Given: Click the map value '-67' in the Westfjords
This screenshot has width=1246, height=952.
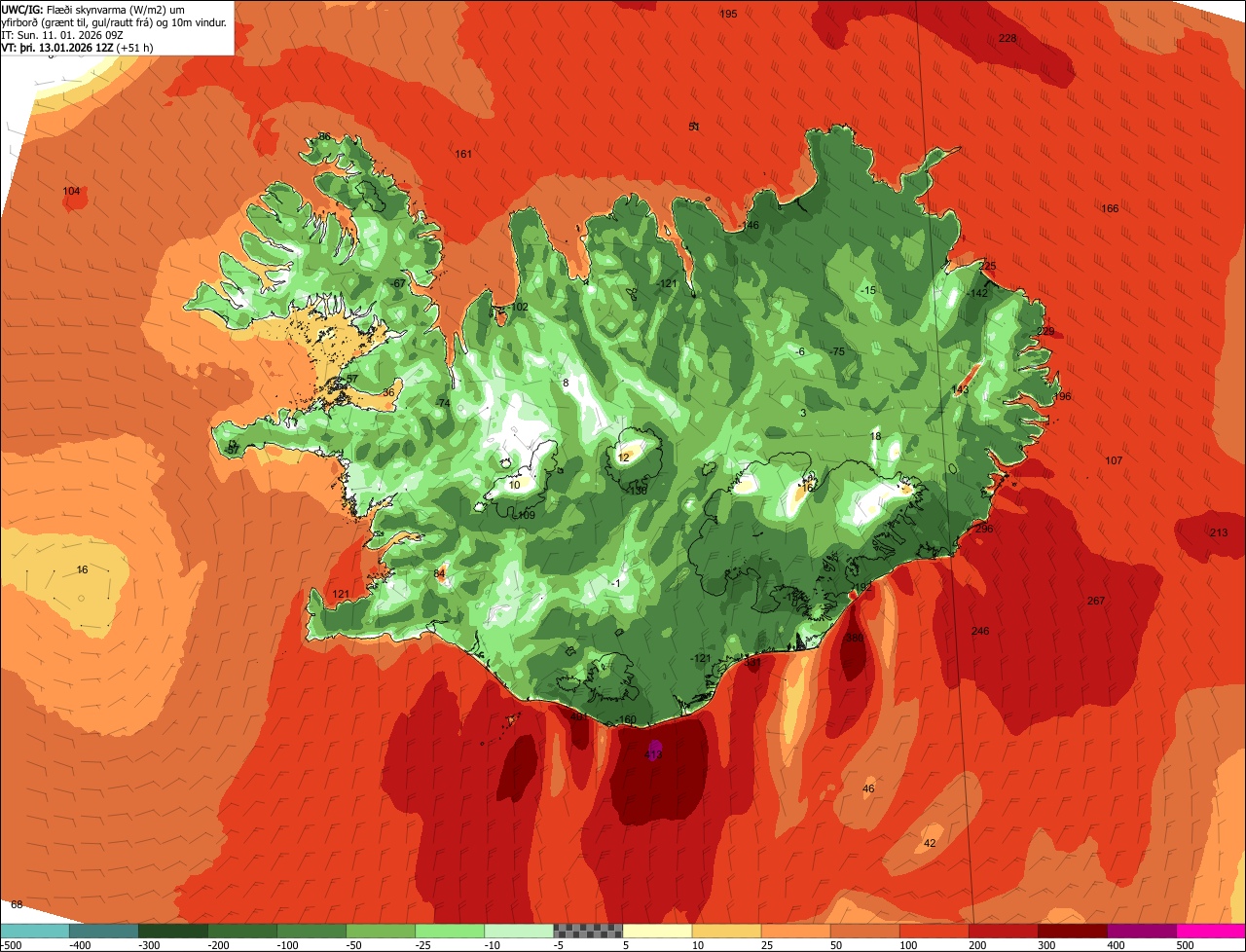Looking at the screenshot, I should [x=397, y=283].
